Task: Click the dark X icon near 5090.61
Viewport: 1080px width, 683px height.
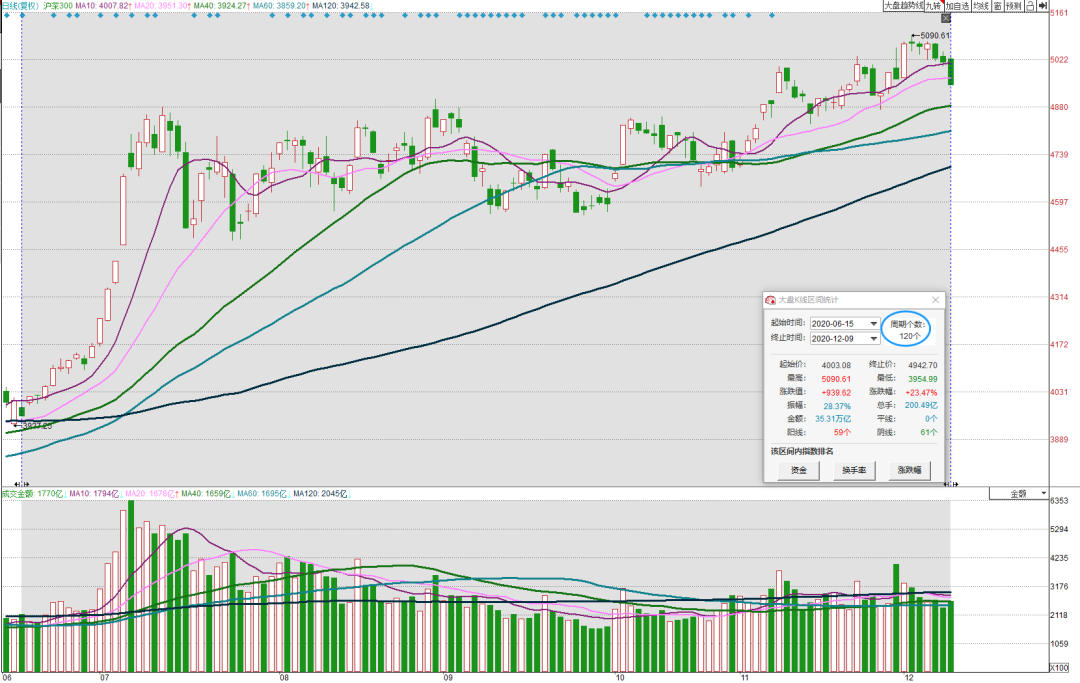Action: [946, 19]
